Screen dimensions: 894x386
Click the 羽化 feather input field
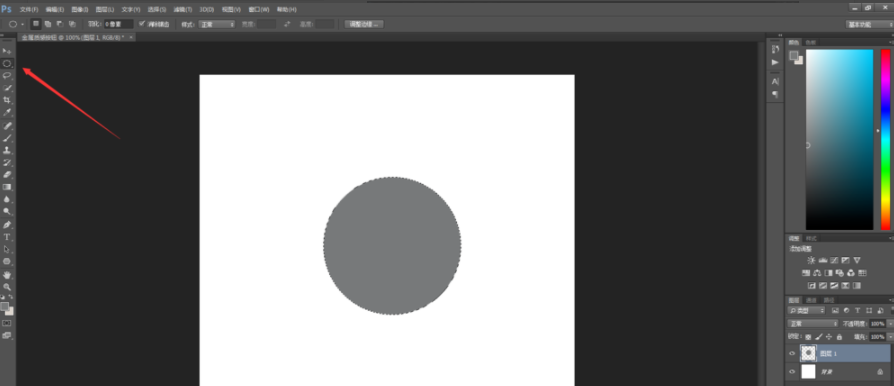118,25
